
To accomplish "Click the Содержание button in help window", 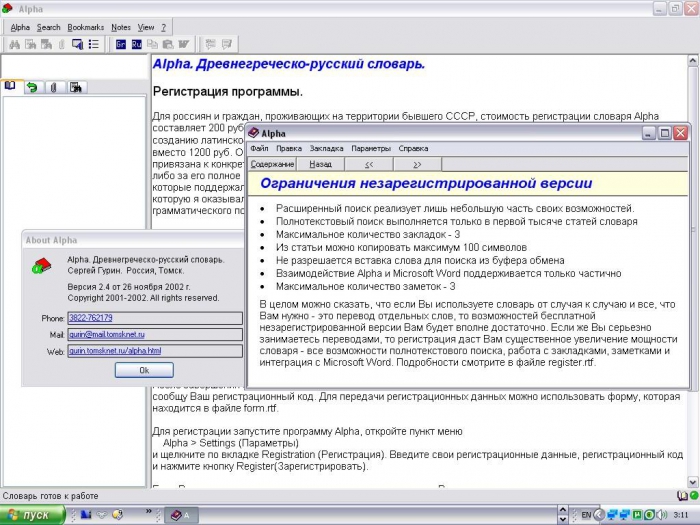I will pos(272,164).
